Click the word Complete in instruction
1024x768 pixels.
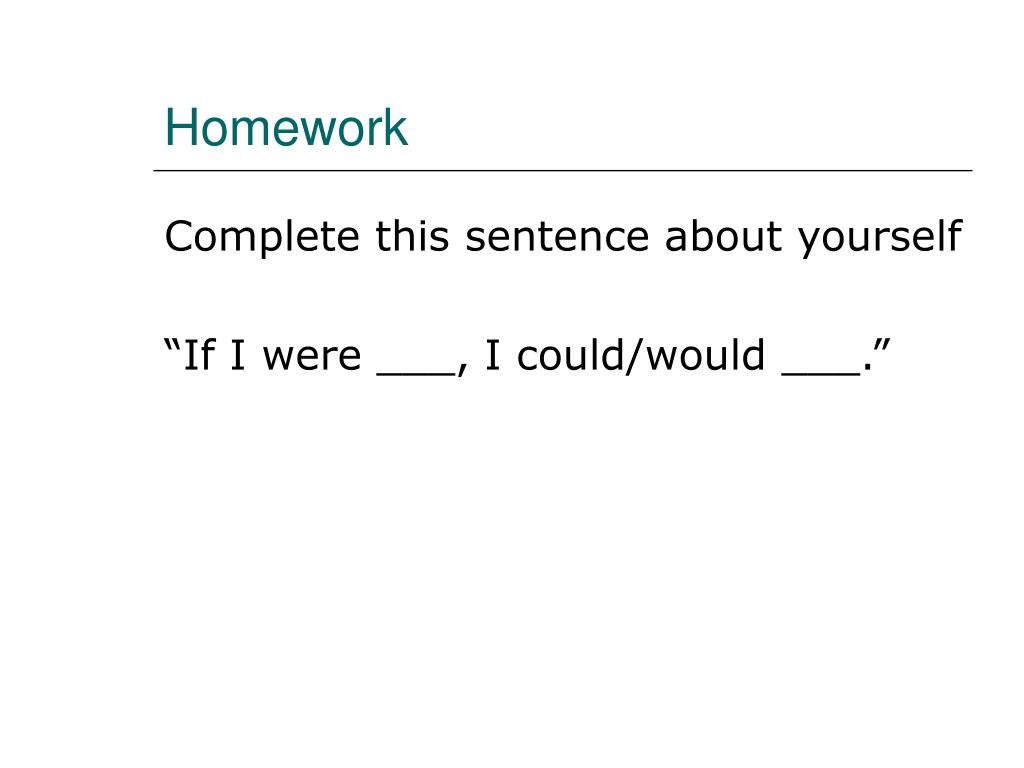[262, 237]
